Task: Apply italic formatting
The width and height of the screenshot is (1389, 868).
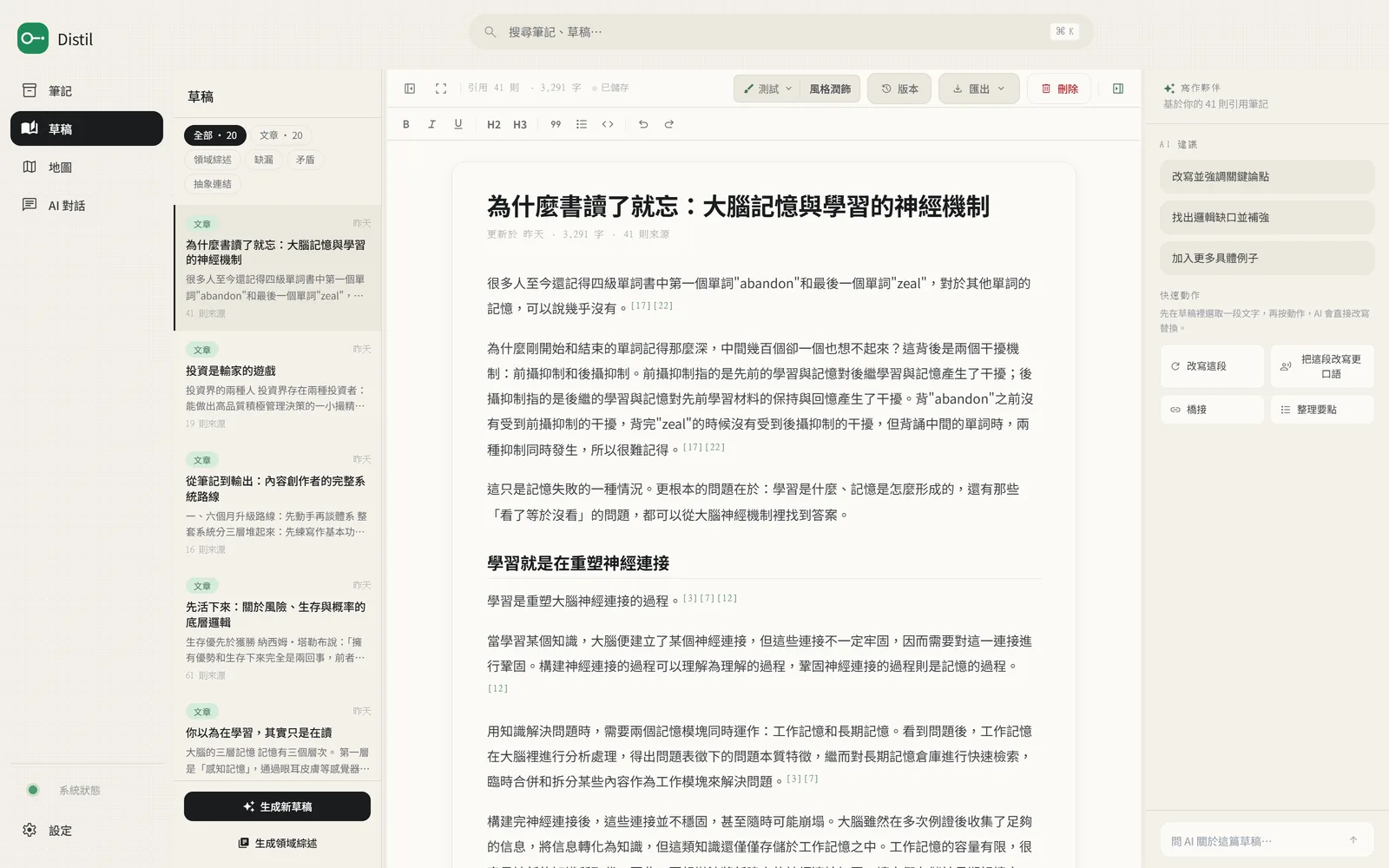Action: tap(431, 124)
